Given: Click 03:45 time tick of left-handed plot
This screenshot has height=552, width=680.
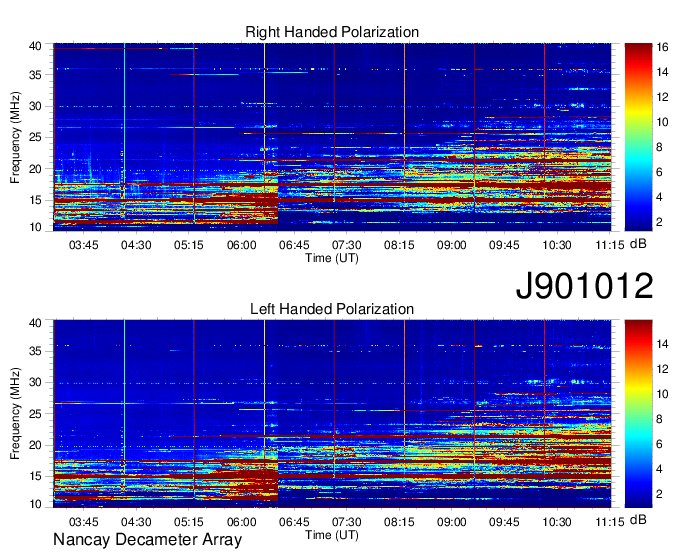Looking at the screenshot, I should [x=84, y=522].
